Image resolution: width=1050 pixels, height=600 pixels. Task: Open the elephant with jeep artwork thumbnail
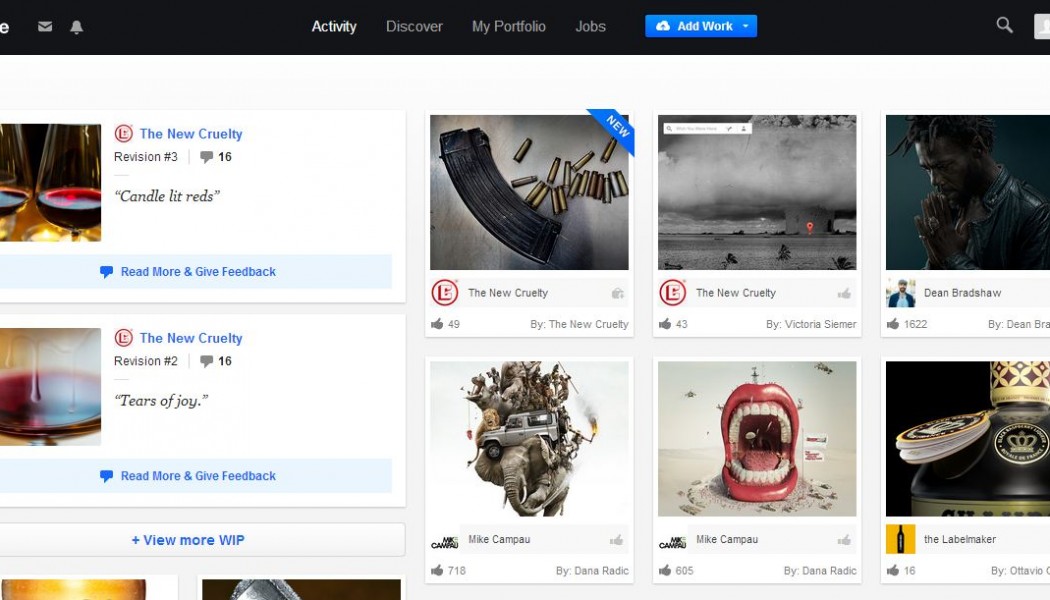(x=529, y=439)
